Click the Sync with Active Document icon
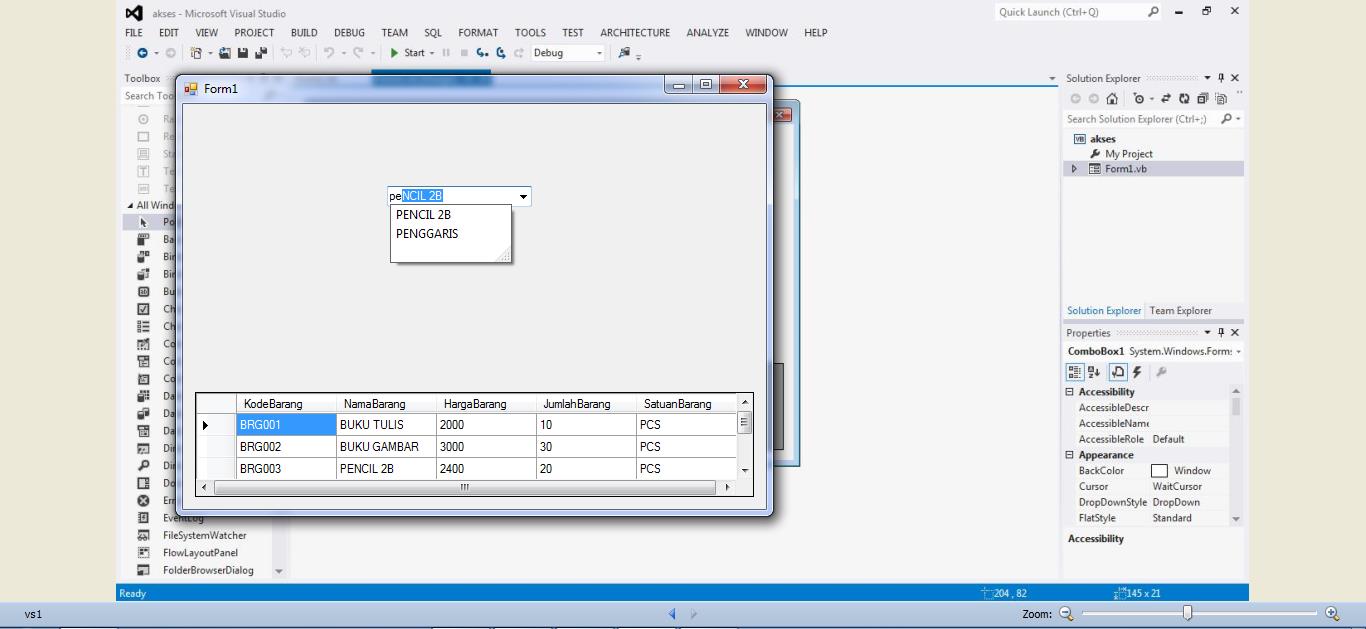Screen dimensions: 1366x629 [1166, 99]
